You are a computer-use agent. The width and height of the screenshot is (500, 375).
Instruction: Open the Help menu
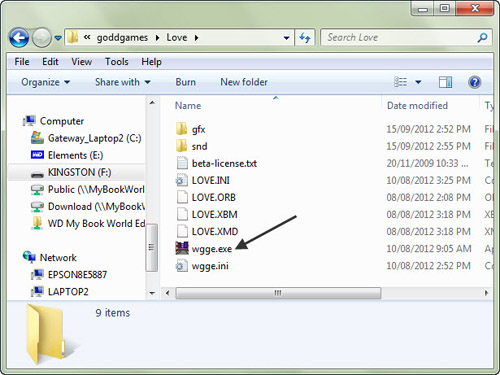click(151, 62)
